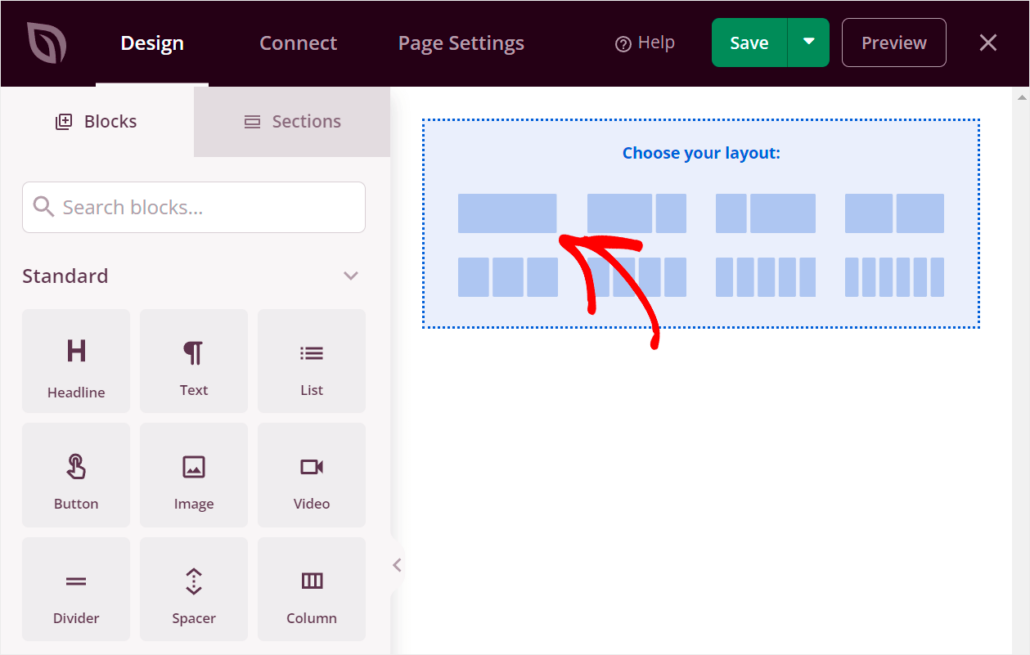Select the Headline block
Image resolution: width=1030 pixels, height=655 pixels.
coord(75,361)
